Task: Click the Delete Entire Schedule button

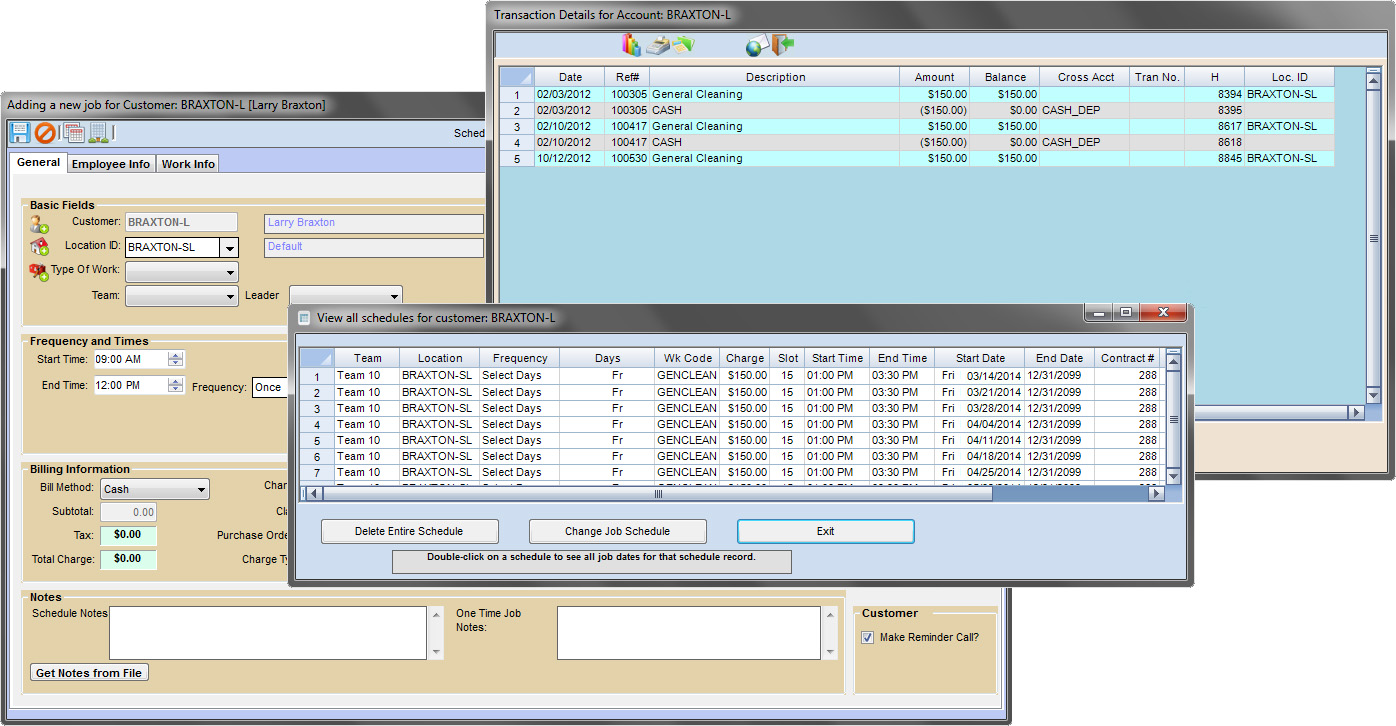Action: 409,531
